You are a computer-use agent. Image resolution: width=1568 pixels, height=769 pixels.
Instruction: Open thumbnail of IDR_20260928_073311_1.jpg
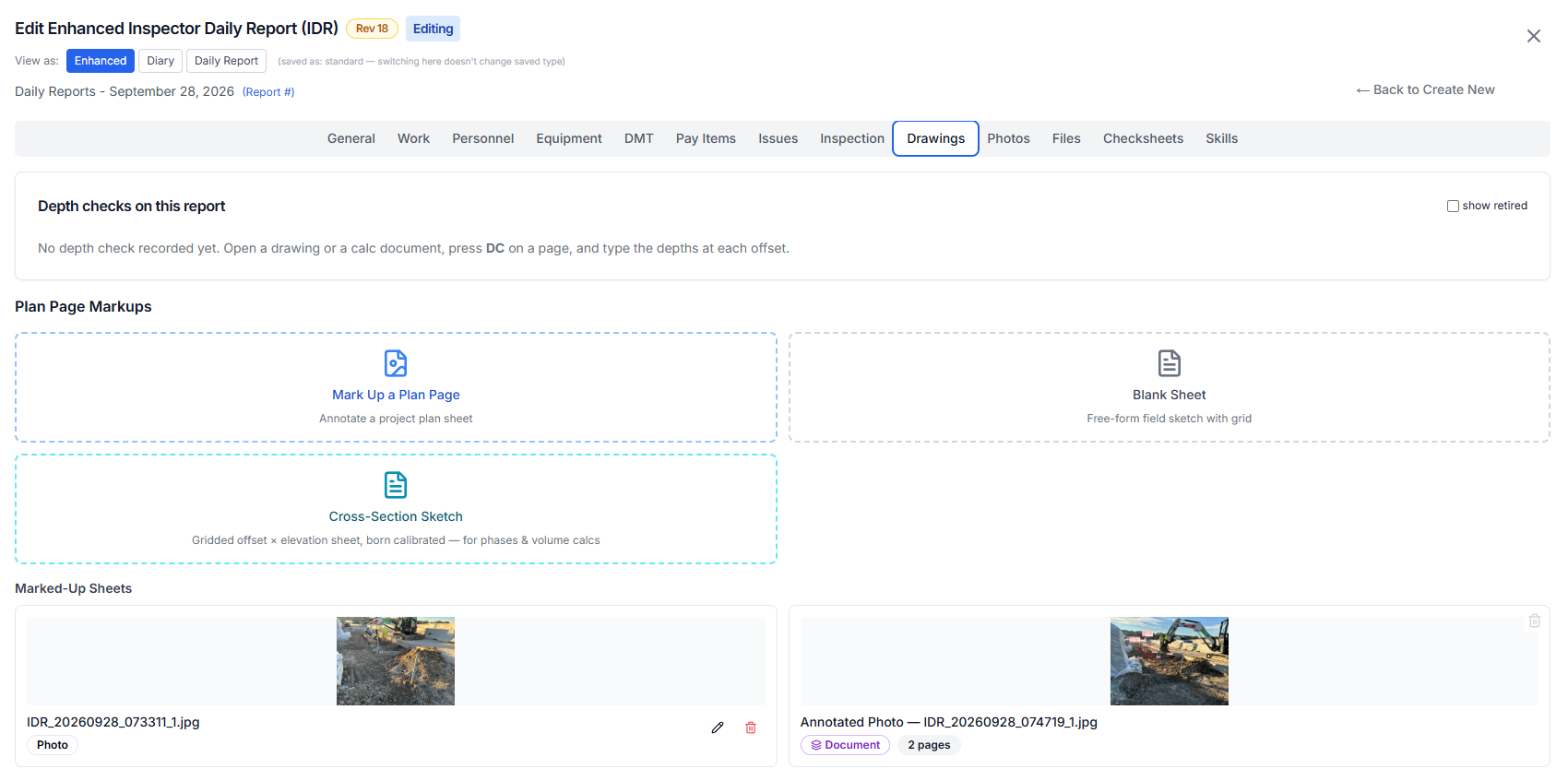click(396, 661)
